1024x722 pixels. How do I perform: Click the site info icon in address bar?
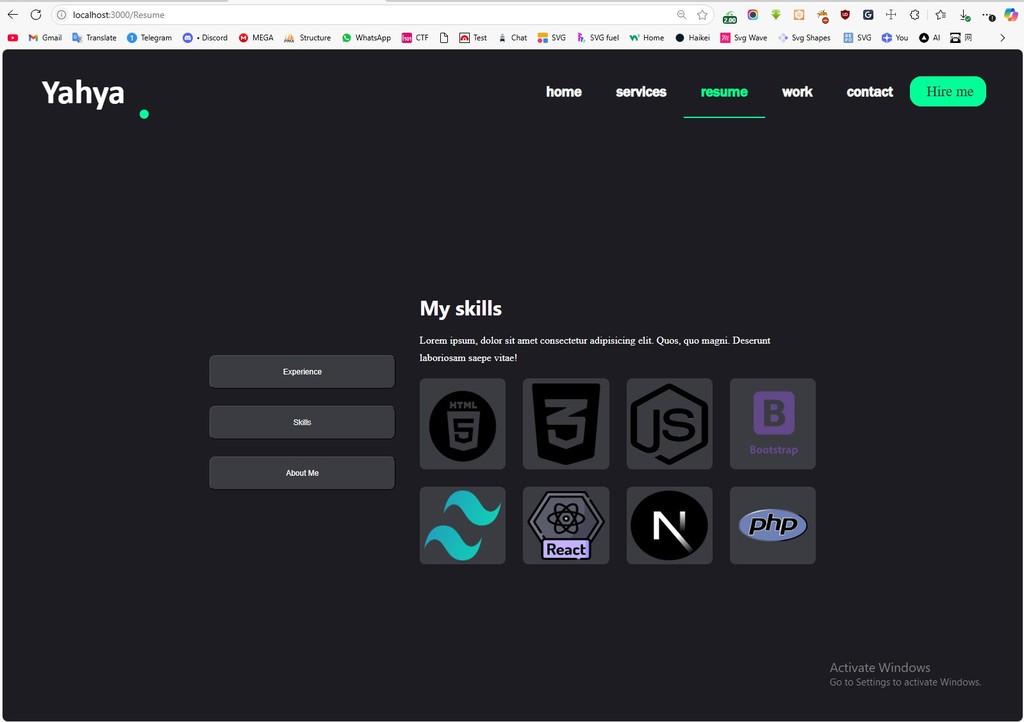pyautogui.click(x=61, y=14)
